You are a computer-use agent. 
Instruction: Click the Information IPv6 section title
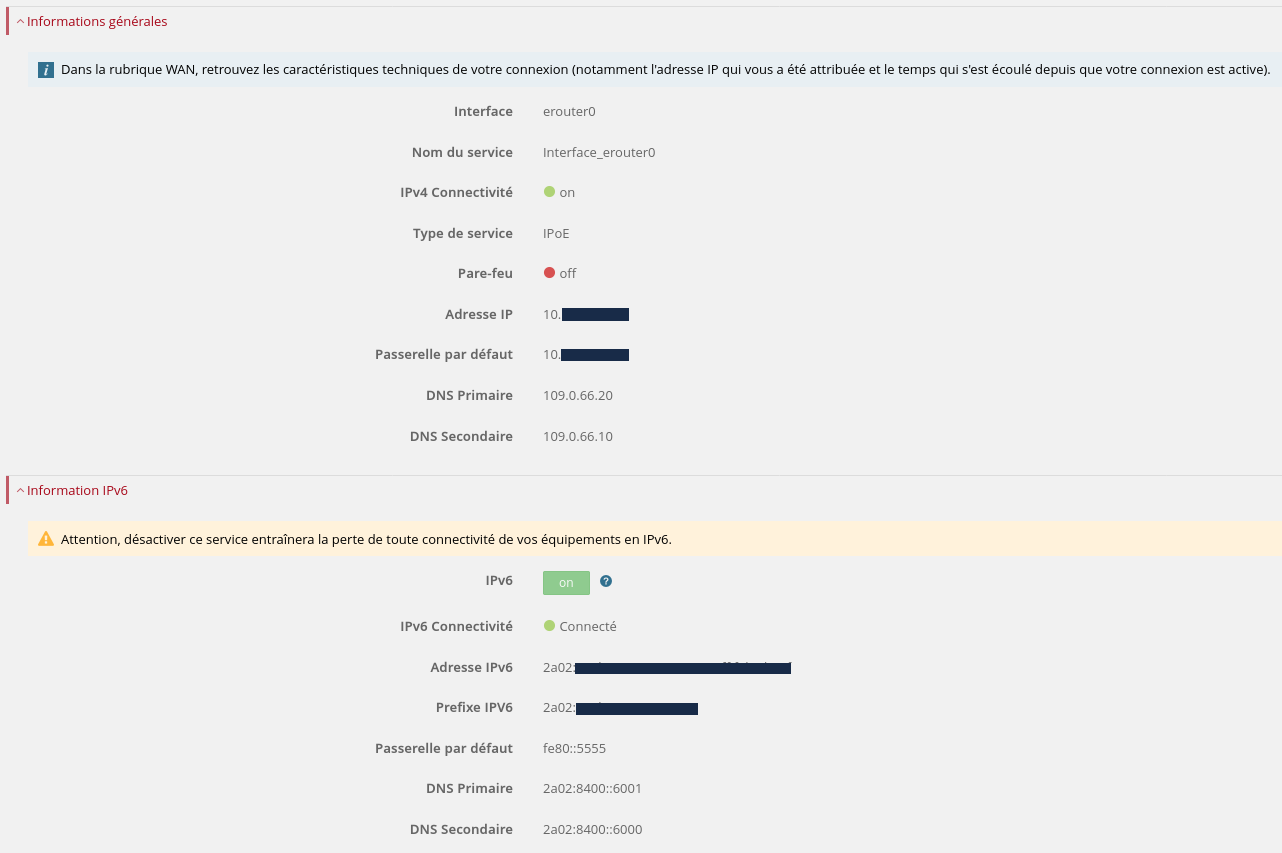(77, 490)
